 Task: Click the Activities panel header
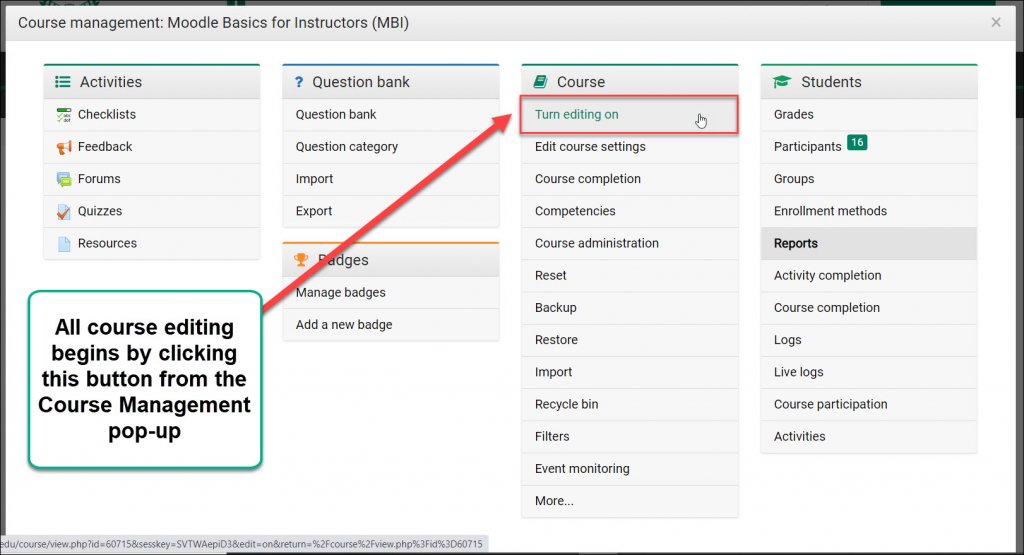(x=152, y=82)
